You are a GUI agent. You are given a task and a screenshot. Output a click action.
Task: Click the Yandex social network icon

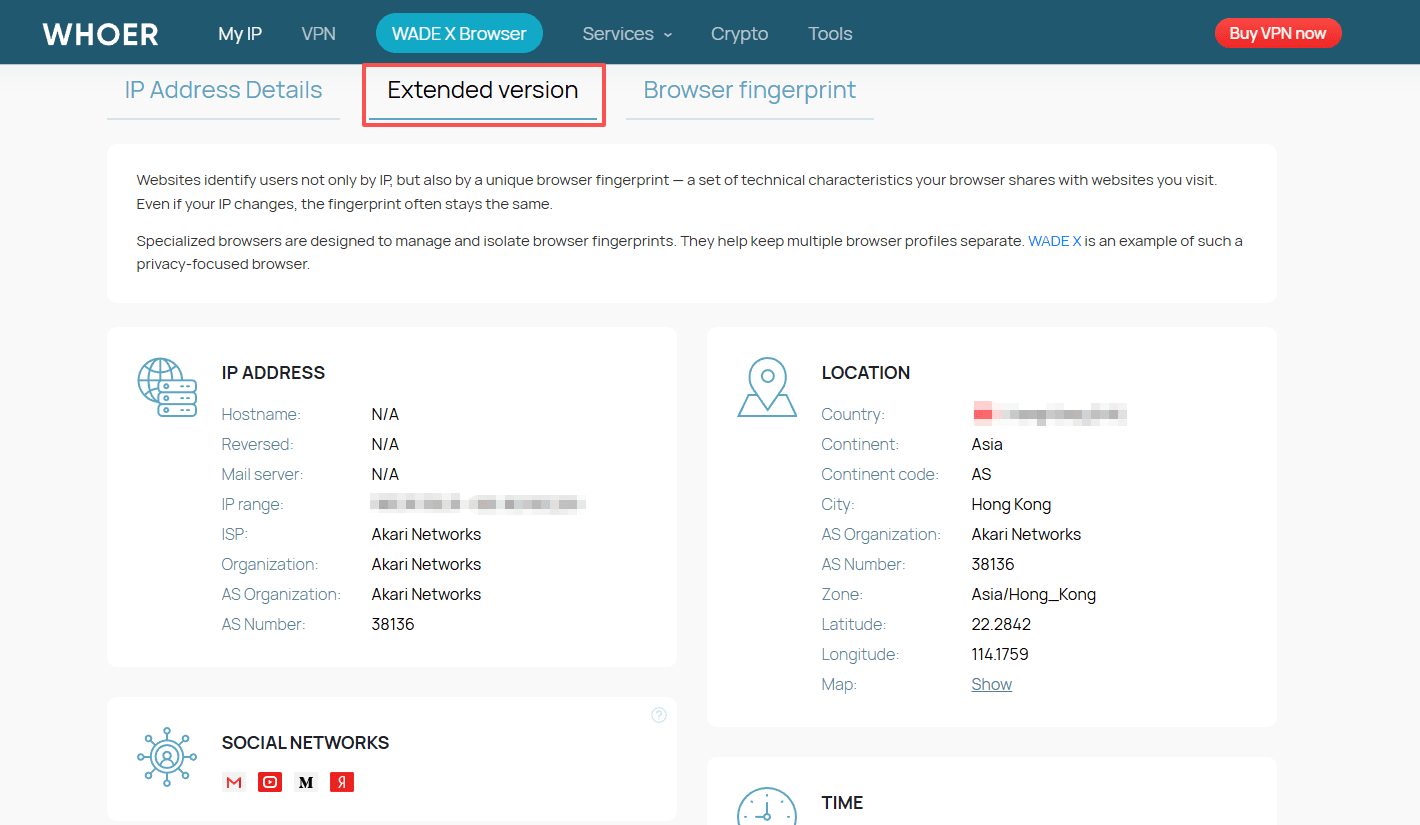click(342, 782)
